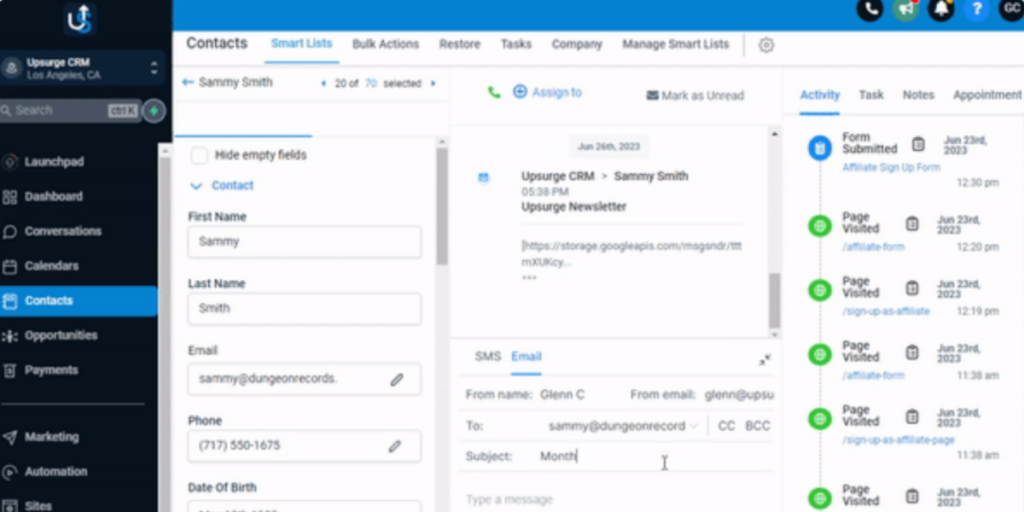Toggle the Hide empty fields checkbox
The width and height of the screenshot is (1024, 512).
coord(199,155)
